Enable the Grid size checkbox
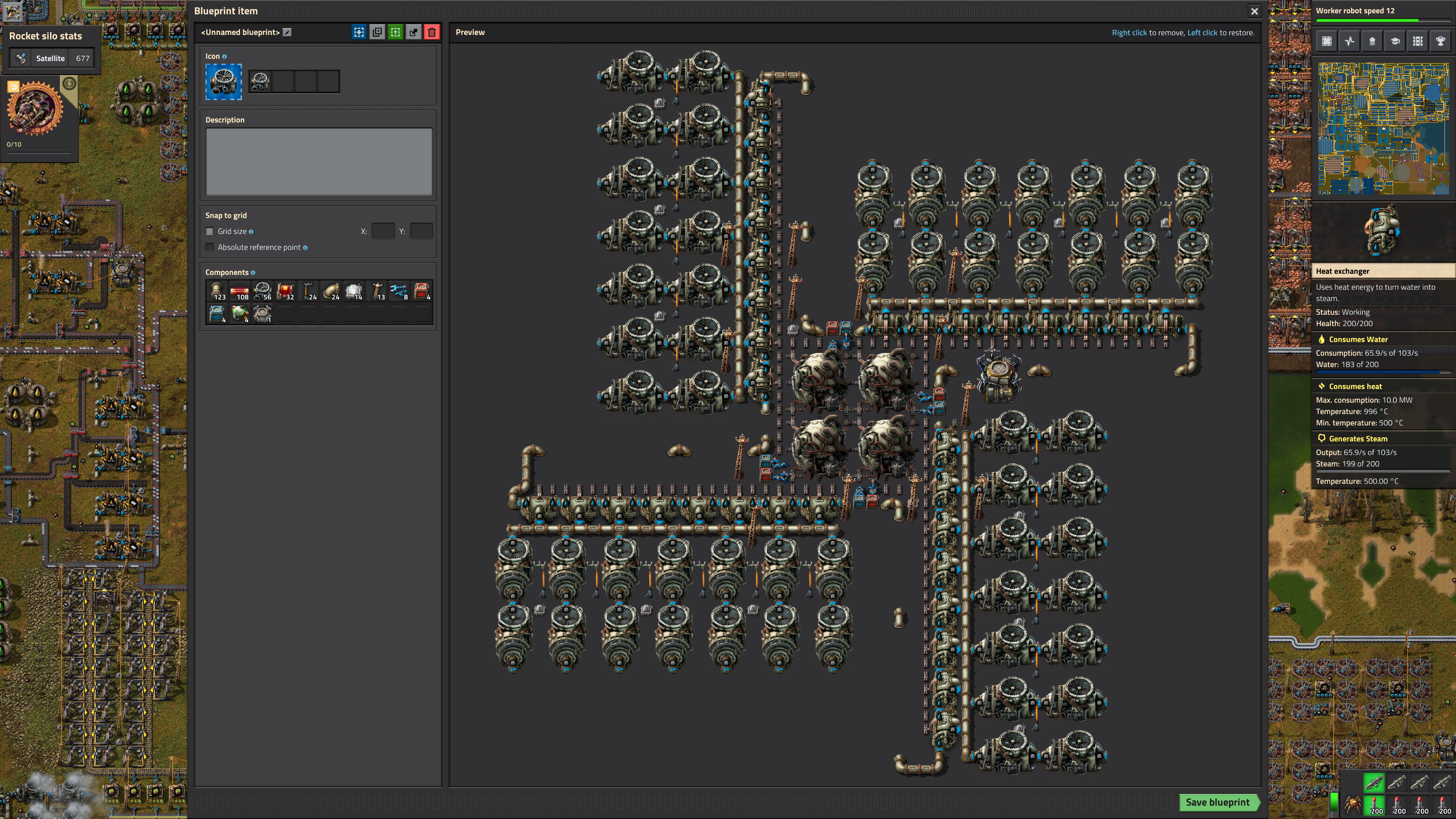 point(210,231)
